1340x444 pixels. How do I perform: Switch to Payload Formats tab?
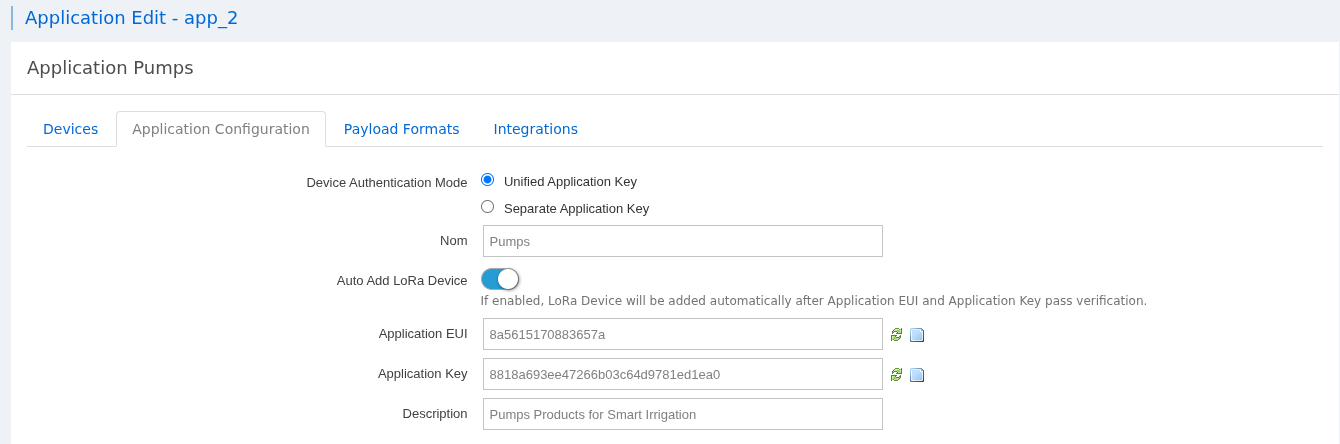tap(401, 129)
